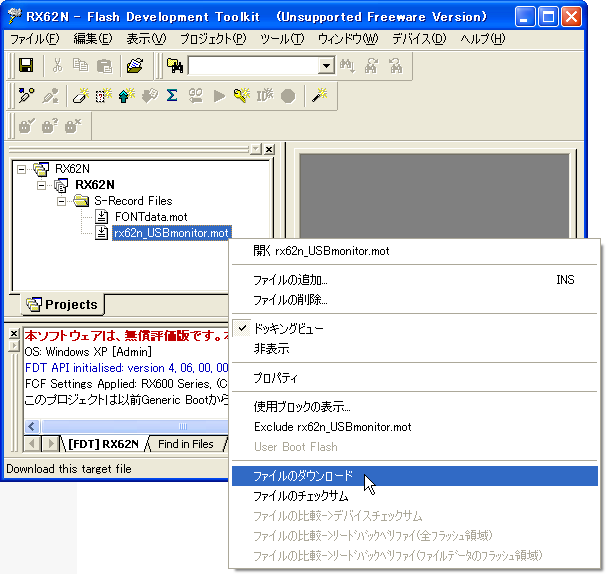
Task: Click the Paste clipboard icon
Action: [104, 65]
